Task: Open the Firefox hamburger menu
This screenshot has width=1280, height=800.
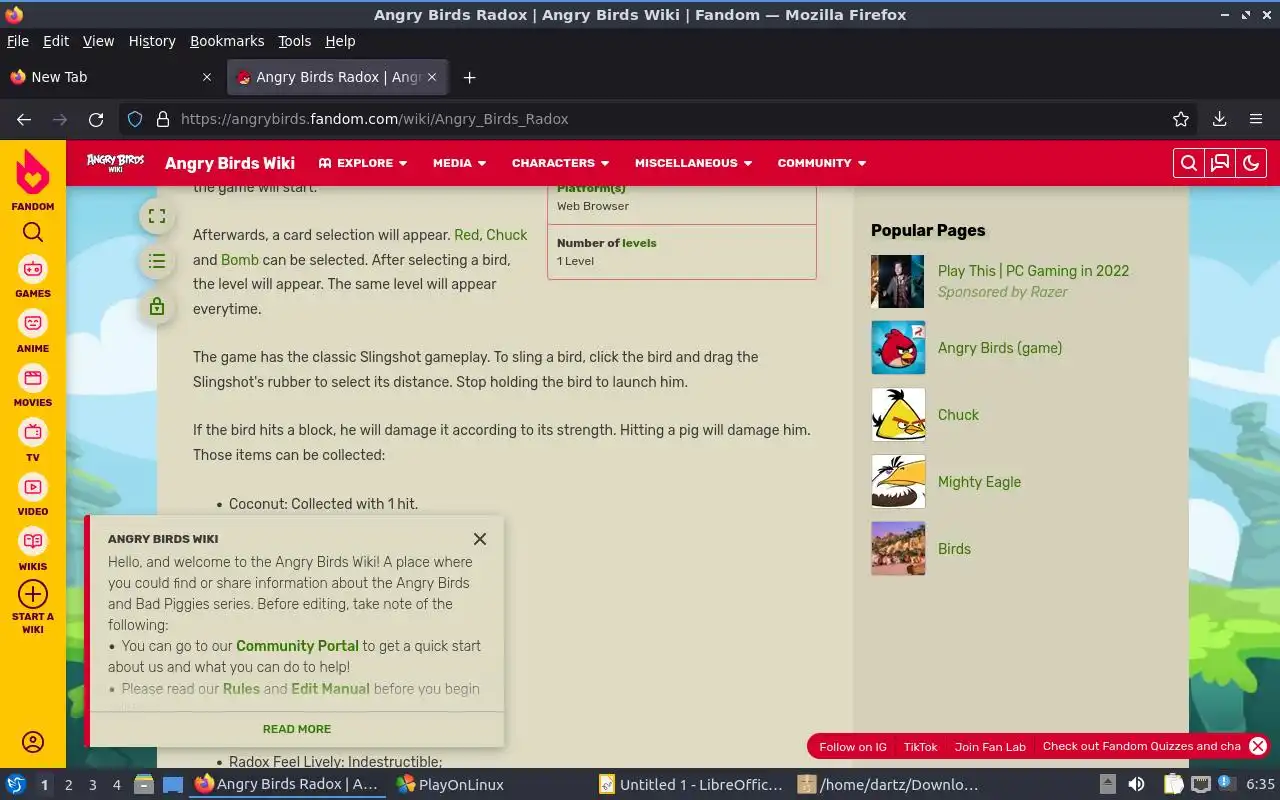Action: tap(1256, 119)
